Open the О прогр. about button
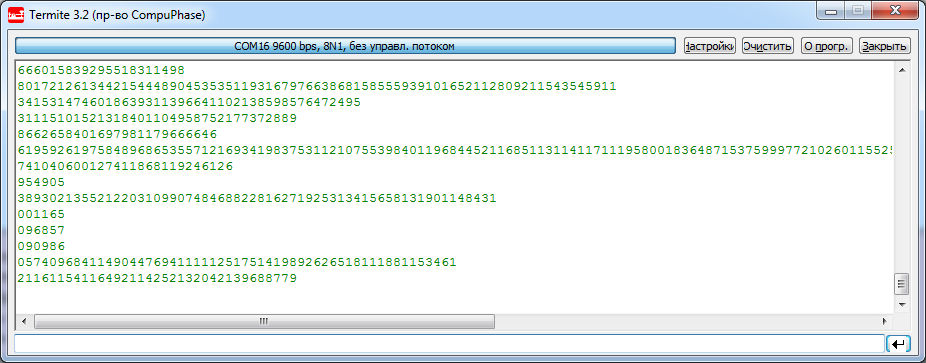This screenshot has width=926, height=363. 827,46
